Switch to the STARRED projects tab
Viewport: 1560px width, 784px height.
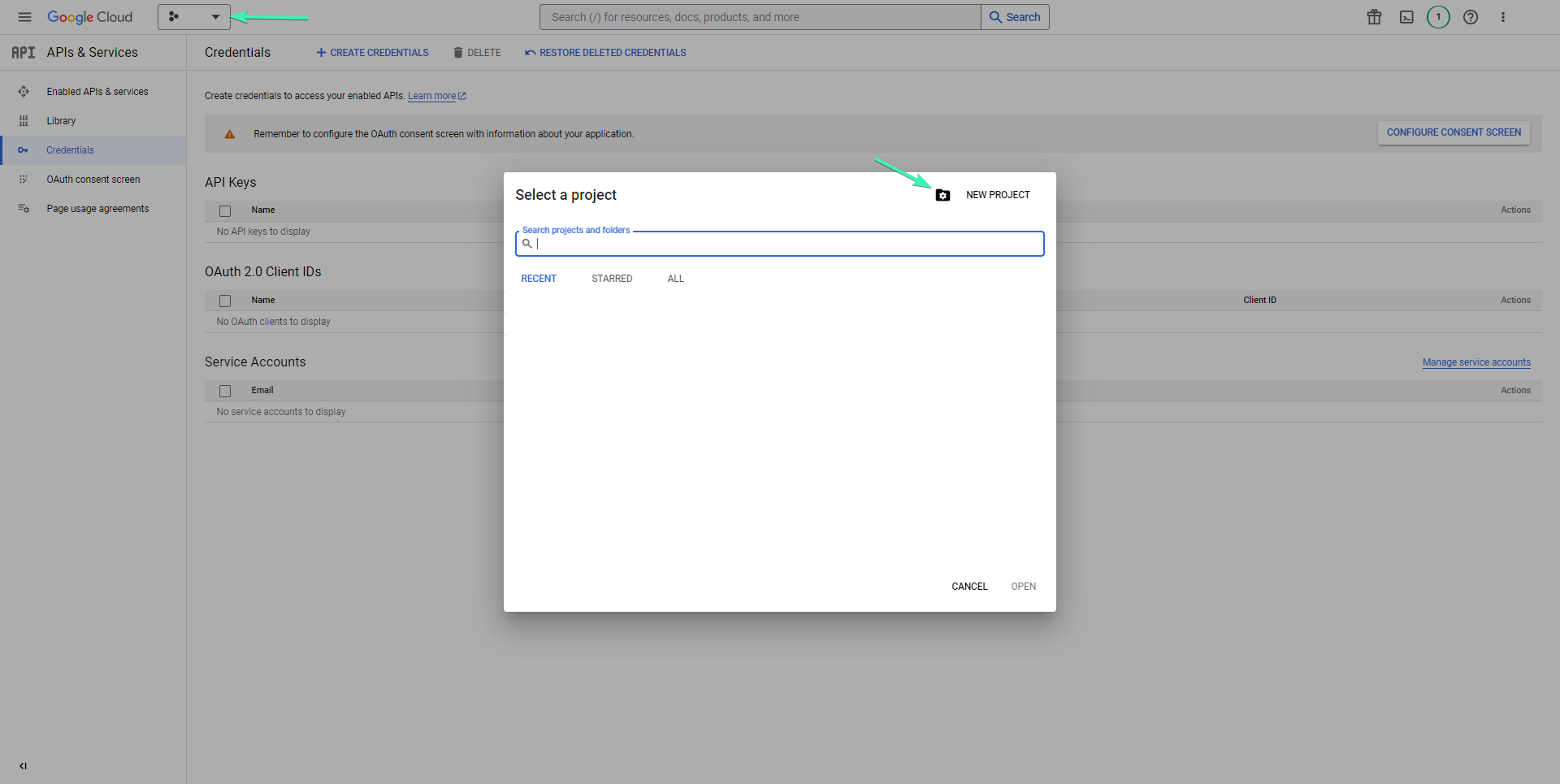pos(612,278)
